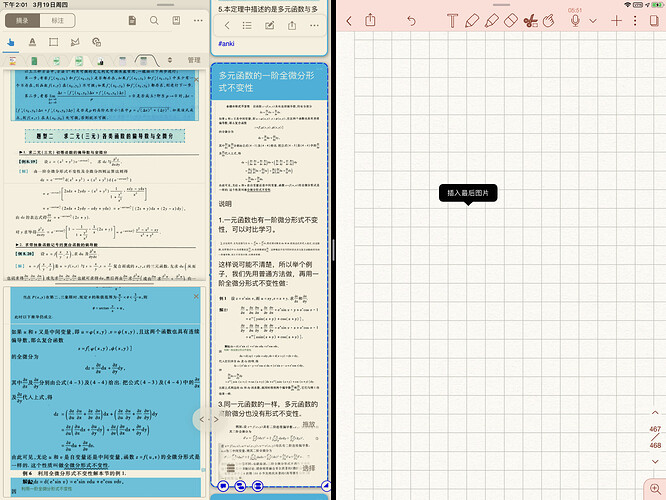Go back in the note card toolbar
666x500 pixels.
tap(227, 25)
